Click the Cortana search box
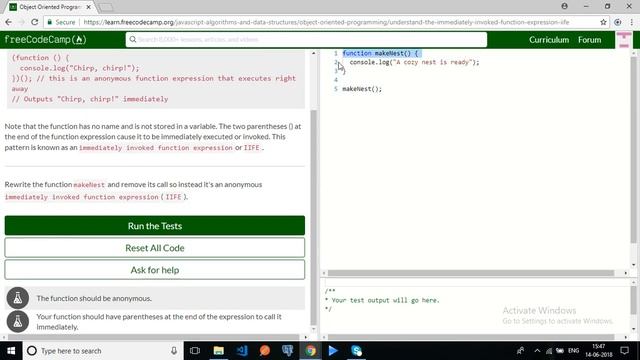Screen dimensions: 640x360 pos(102,351)
